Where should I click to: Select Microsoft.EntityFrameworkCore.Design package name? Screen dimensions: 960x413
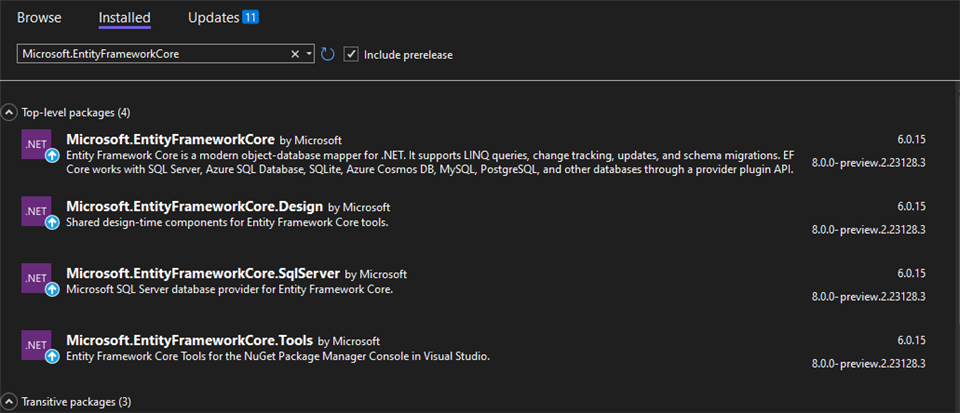coord(194,206)
